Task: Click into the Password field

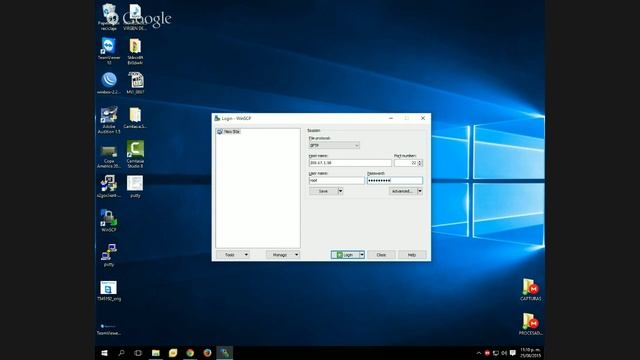Action: 395,180
